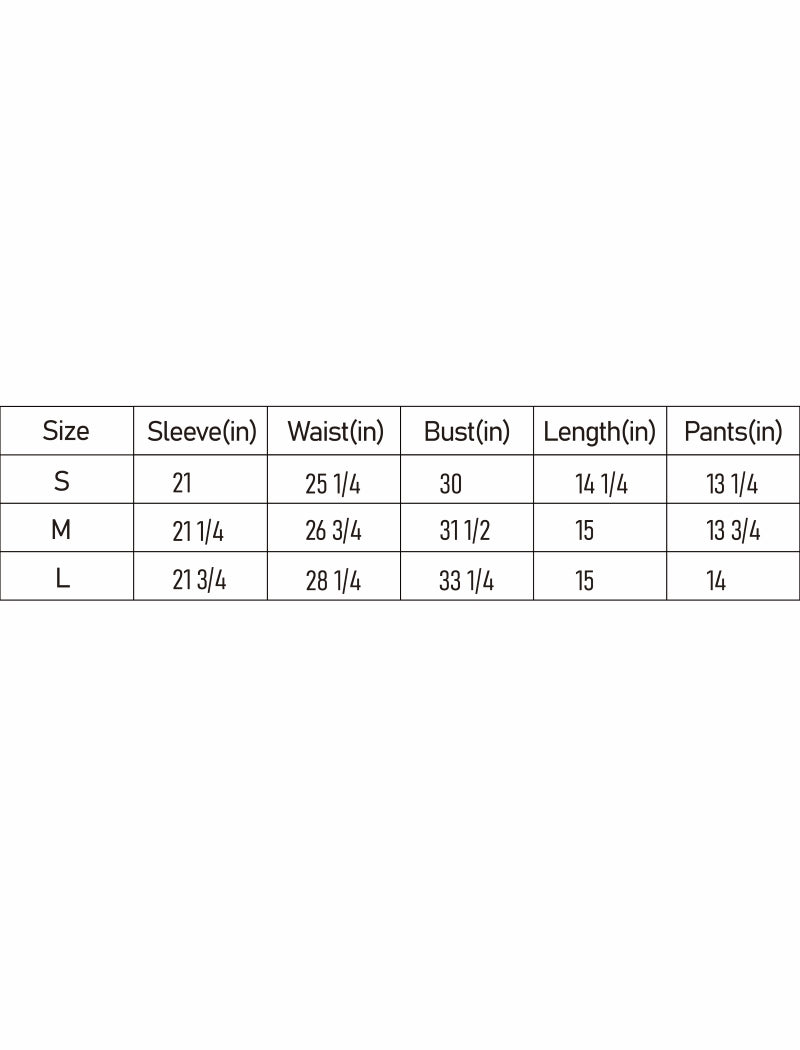The image size is (800, 1050).
Task: Click bust value 31 1/2 for size M
Action: tap(465, 532)
